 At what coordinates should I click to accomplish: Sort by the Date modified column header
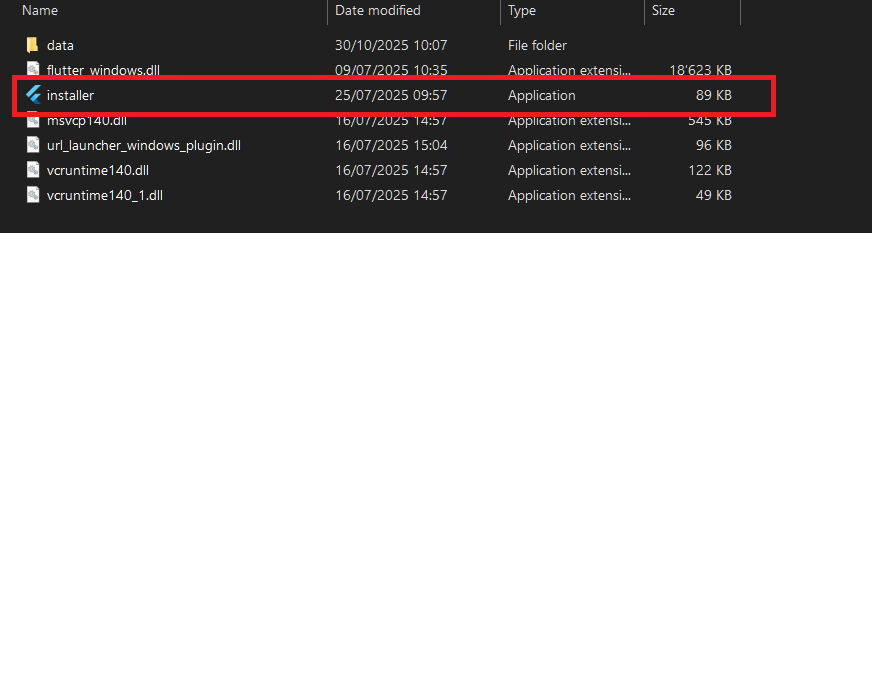pos(377,10)
